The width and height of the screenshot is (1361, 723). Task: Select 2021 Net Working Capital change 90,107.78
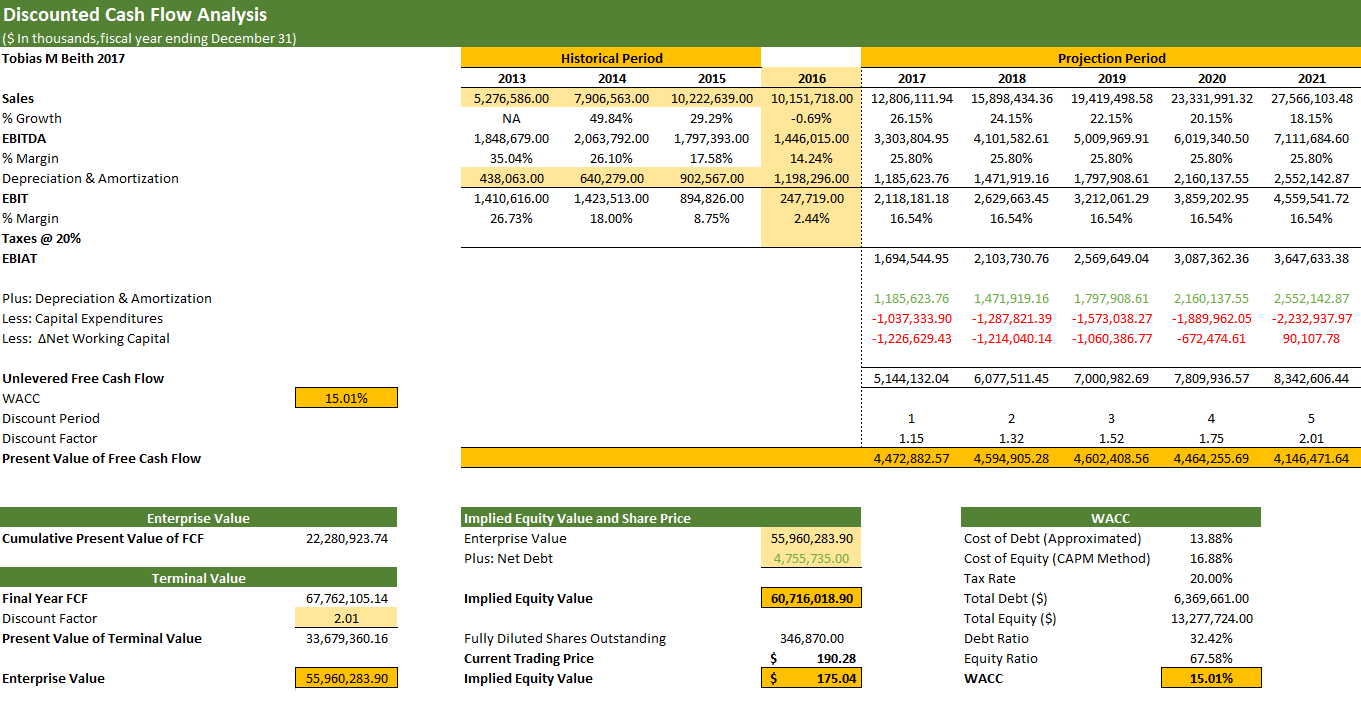(x=1311, y=338)
